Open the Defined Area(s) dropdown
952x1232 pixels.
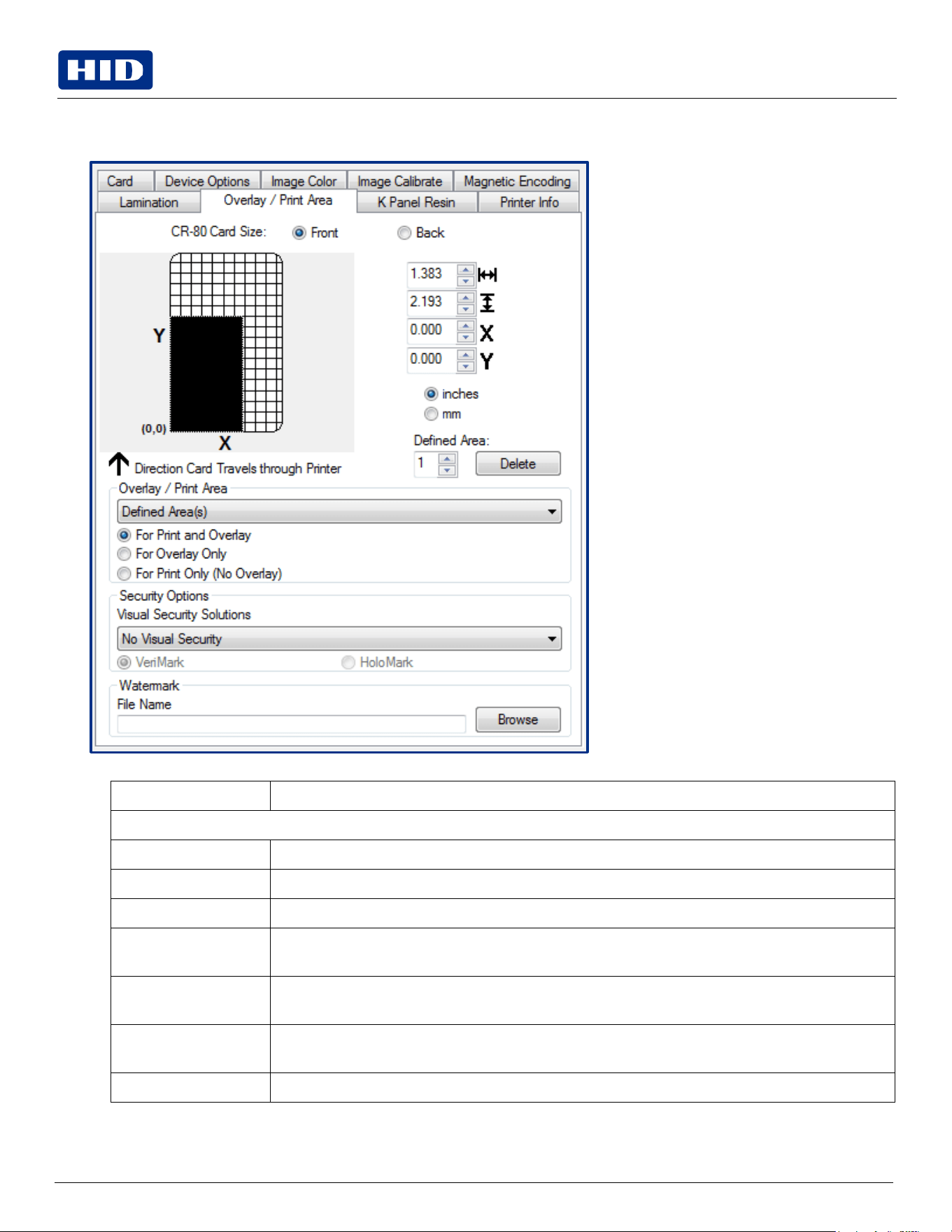339,511
